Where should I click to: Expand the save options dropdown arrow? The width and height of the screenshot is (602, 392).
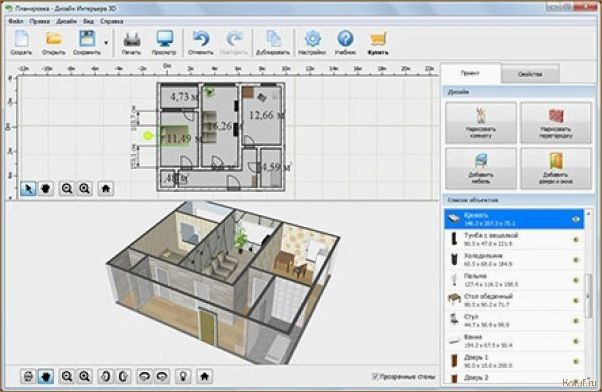point(106,43)
